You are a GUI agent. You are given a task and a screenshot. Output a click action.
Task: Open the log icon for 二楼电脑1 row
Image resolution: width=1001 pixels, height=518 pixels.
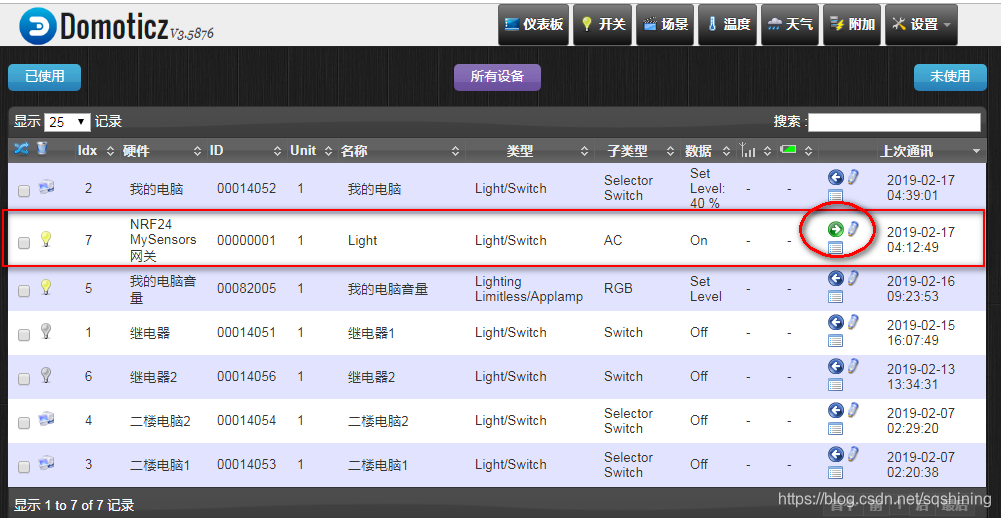pyautogui.click(x=835, y=473)
